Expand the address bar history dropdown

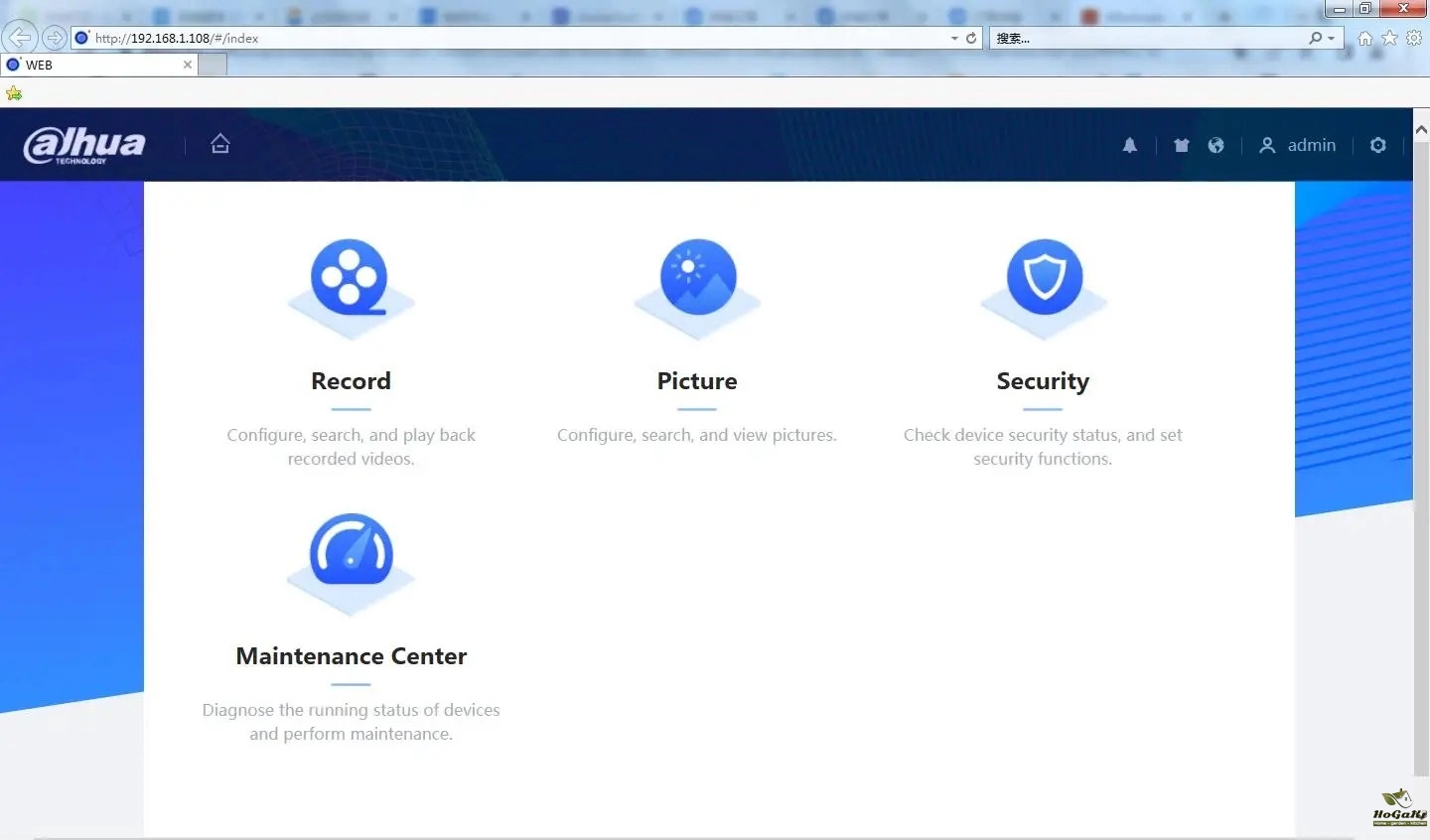click(954, 39)
